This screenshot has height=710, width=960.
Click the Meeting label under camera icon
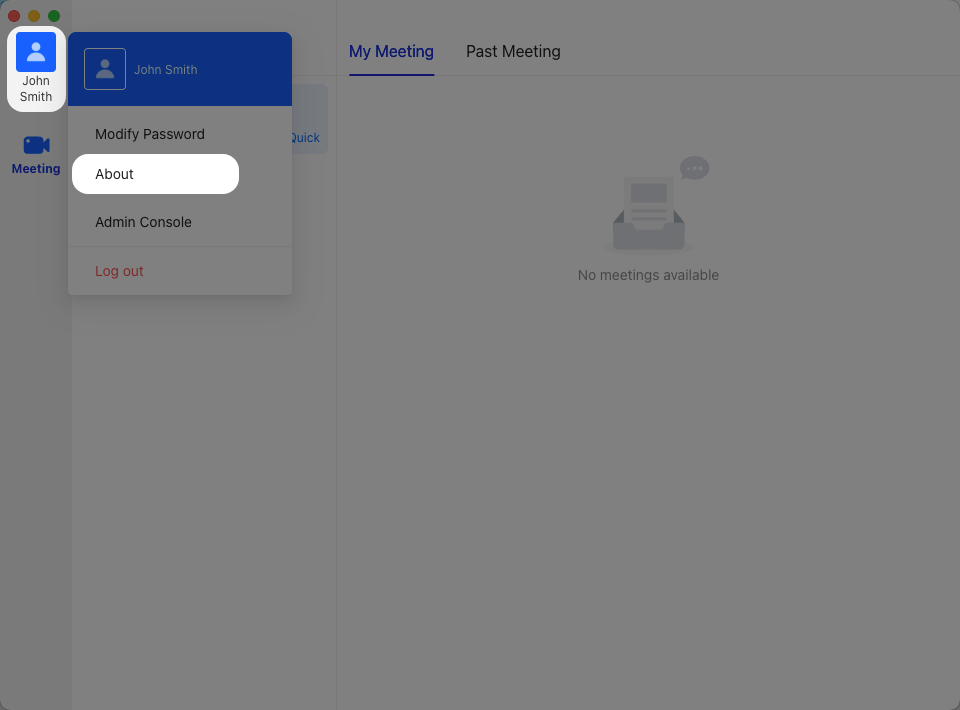coord(35,169)
